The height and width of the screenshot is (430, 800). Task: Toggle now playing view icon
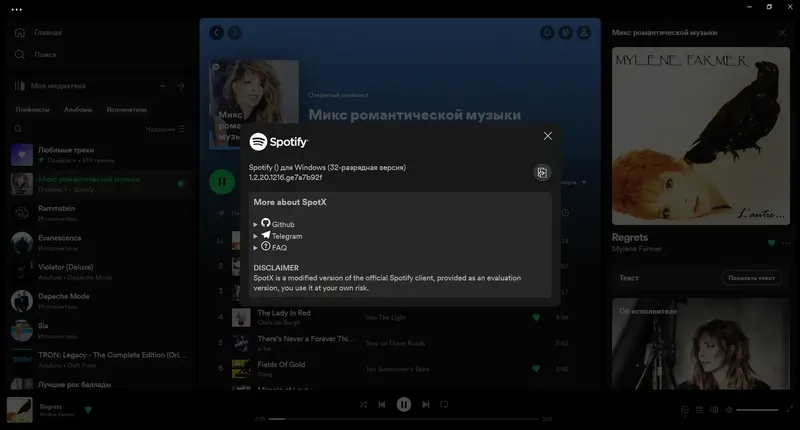pyautogui.click(x=685, y=410)
